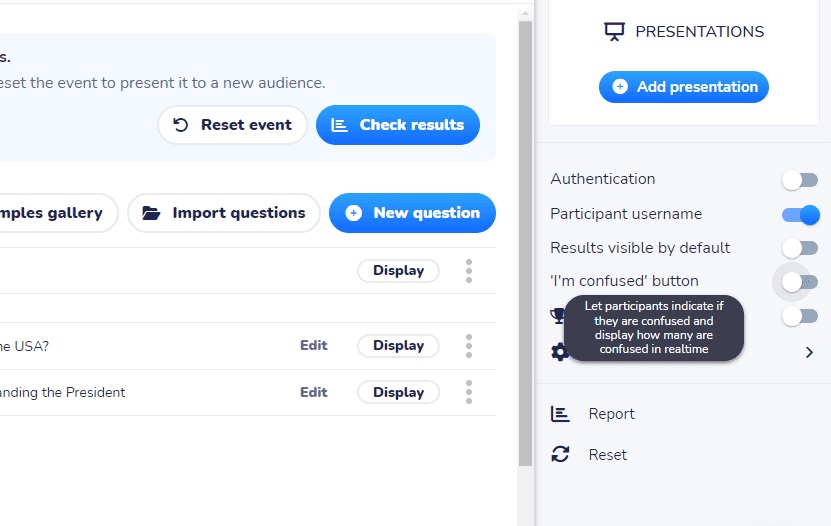Open the three-dot menu for USA question
The width and height of the screenshot is (831, 526).
click(x=468, y=346)
